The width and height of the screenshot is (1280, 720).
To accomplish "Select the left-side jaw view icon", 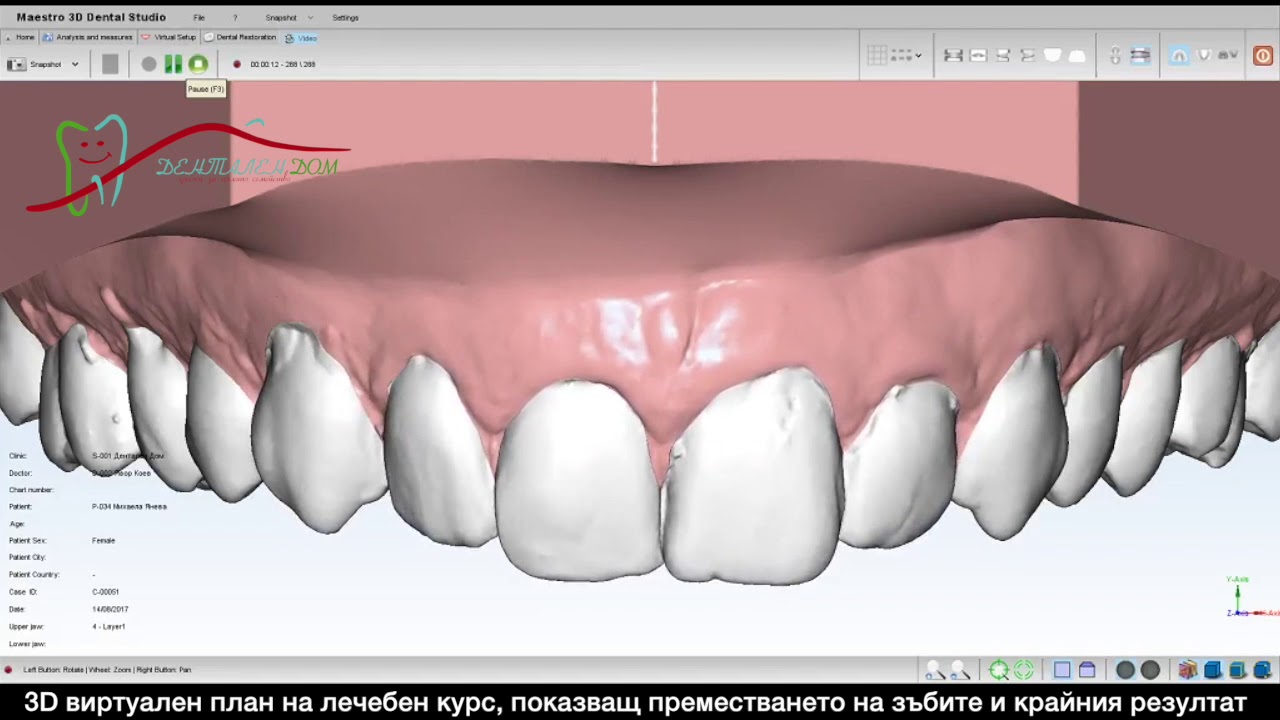I will point(1027,56).
